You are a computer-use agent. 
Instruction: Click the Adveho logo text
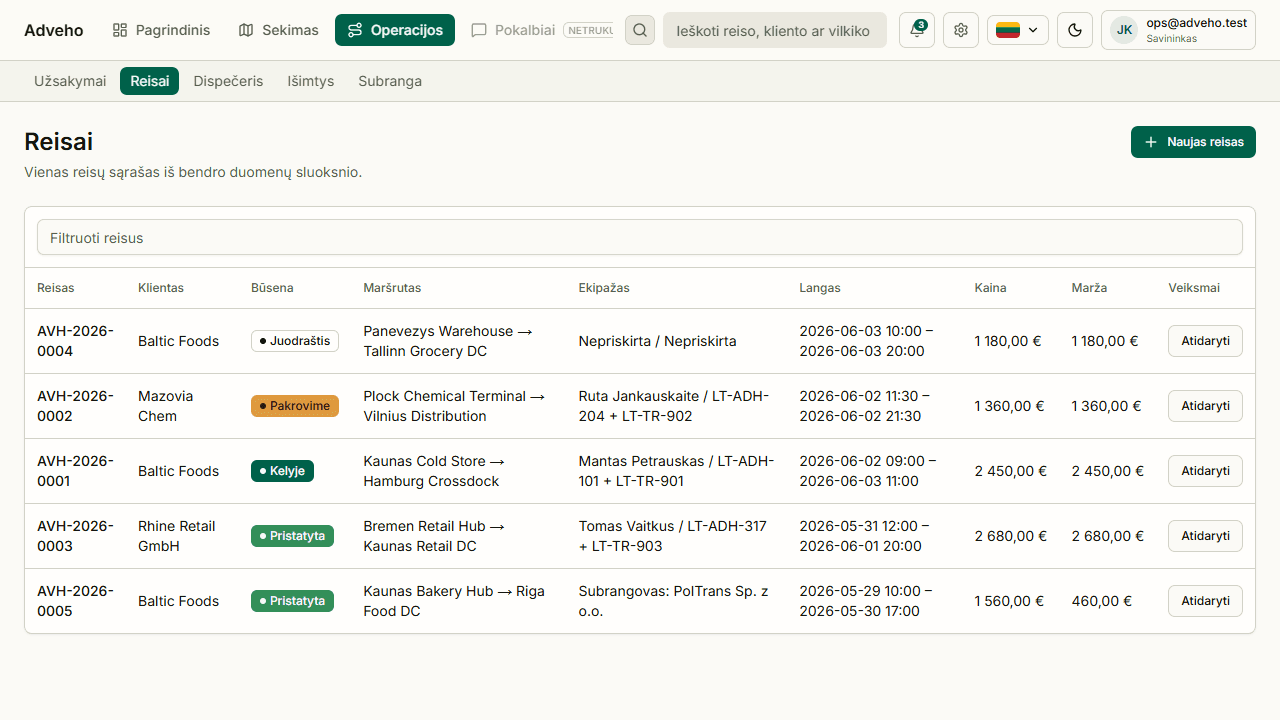click(54, 30)
